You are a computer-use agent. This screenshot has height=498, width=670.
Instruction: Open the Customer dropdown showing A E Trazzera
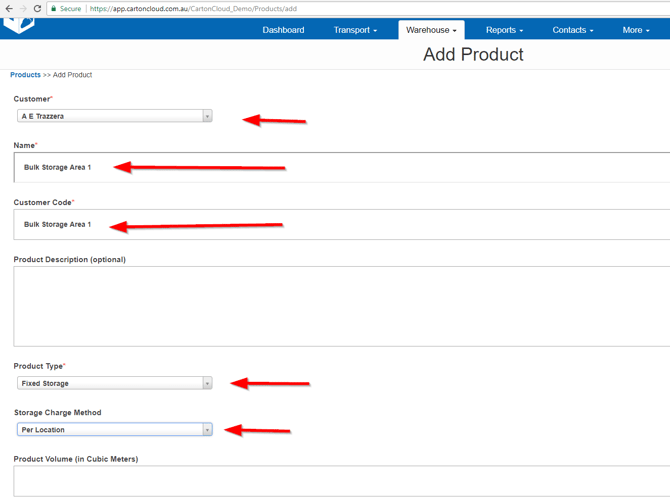pyautogui.click(x=114, y=116)
